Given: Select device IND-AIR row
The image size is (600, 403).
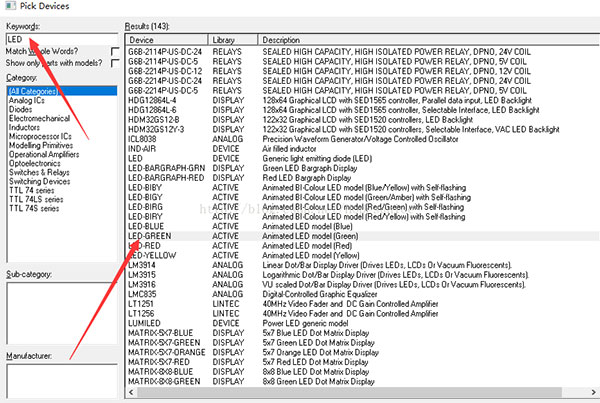Looking at the screenshot, I should point(363,148).
